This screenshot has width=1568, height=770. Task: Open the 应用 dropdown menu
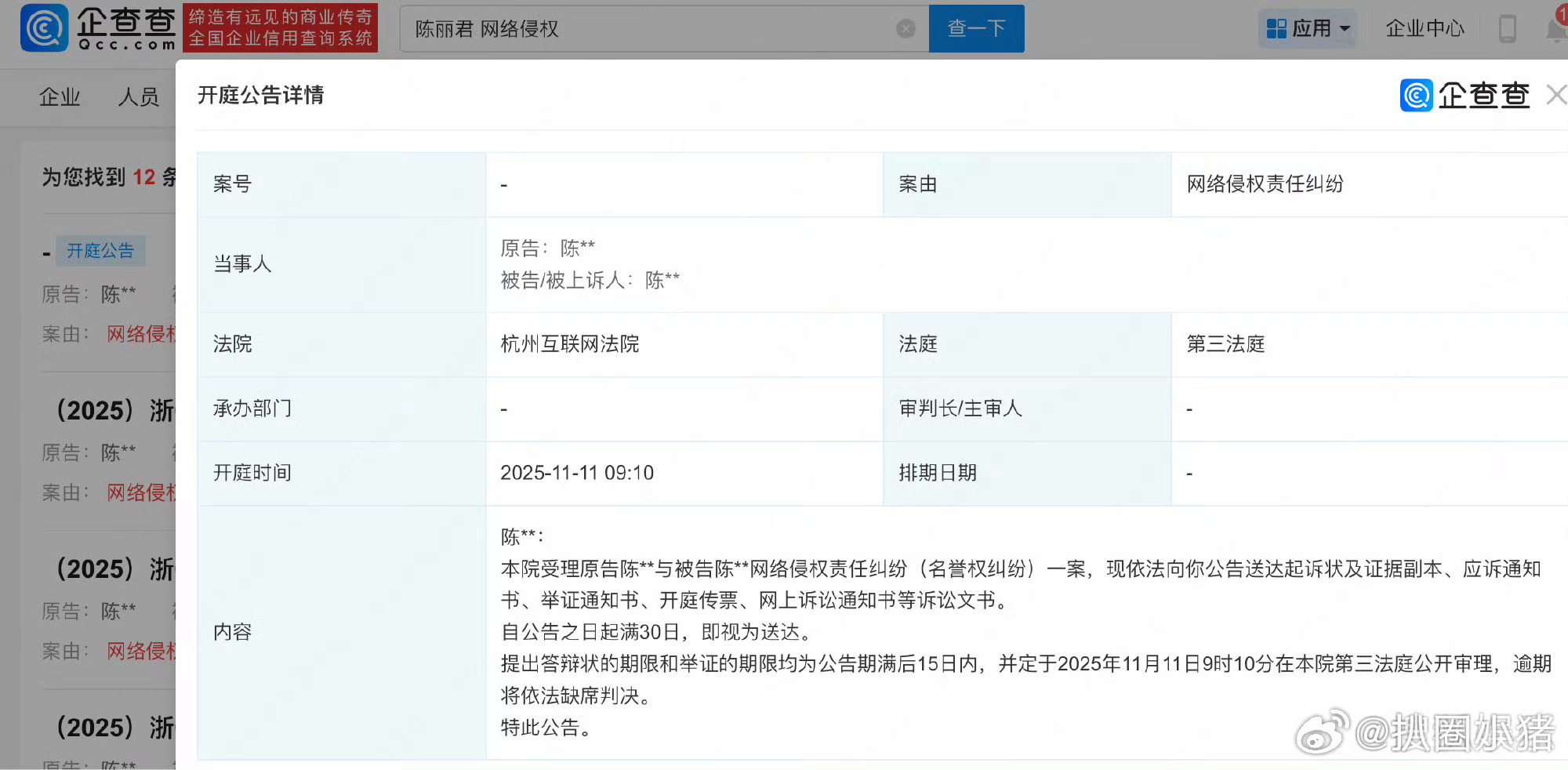tap(1308, 29)
